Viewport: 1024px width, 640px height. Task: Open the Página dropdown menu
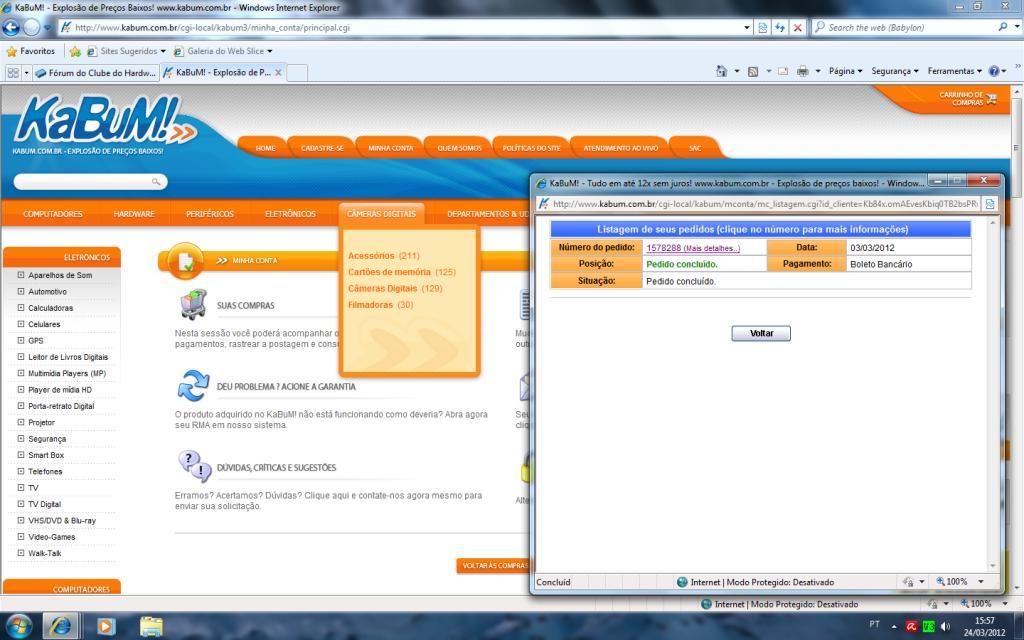coord(846,71)
